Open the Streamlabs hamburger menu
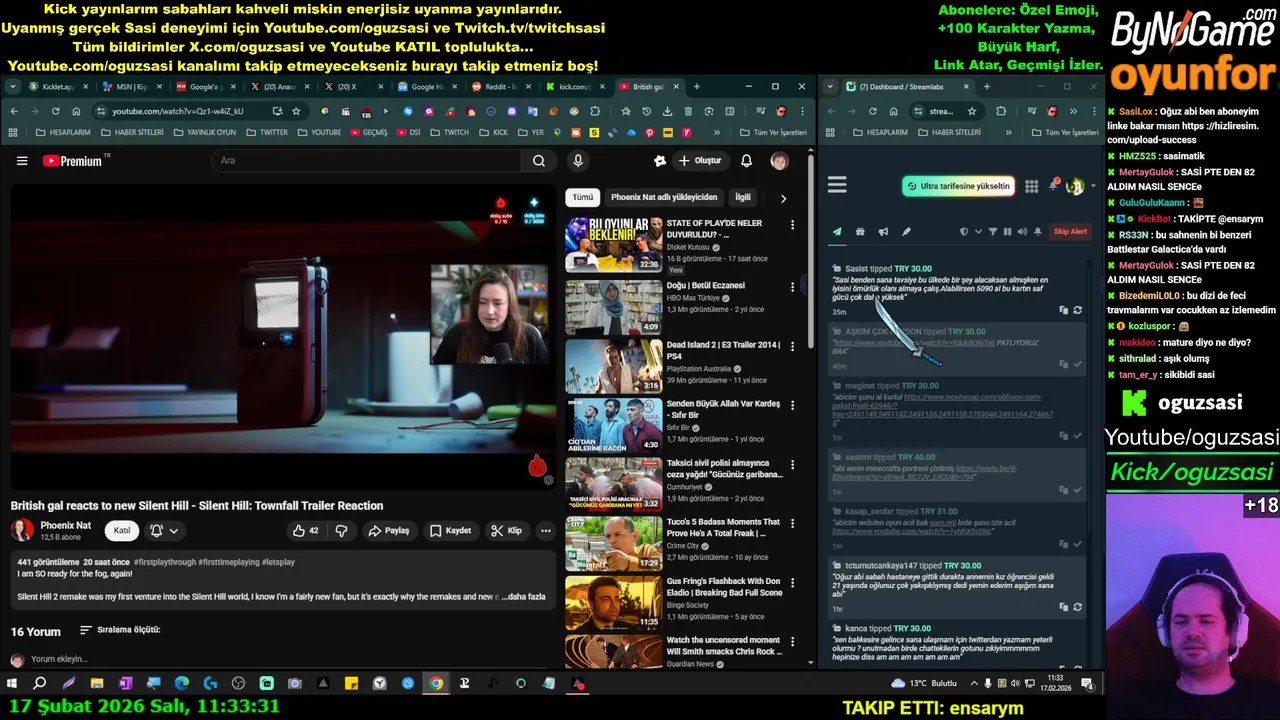 click(837, 185)
